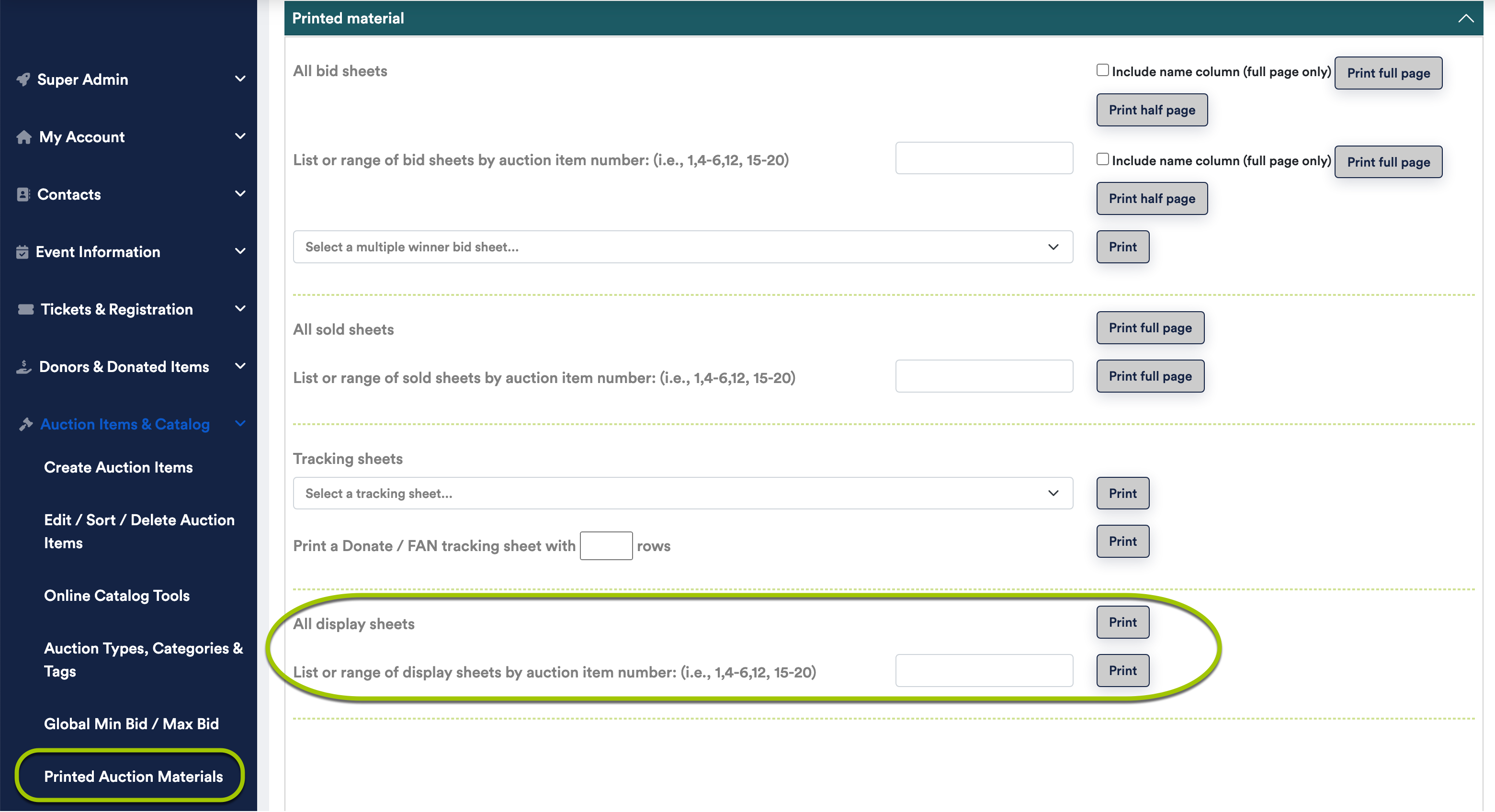Focus the sold sheets range input field
Viewport: 1495px width, 812px height.
click(984, 376)
